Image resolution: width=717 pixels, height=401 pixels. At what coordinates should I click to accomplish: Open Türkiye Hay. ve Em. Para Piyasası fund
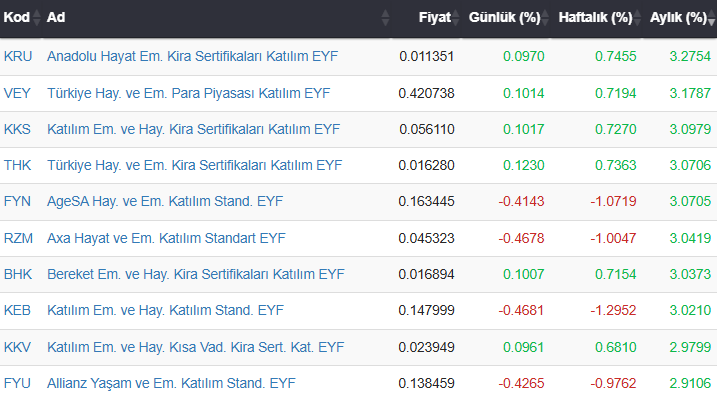[188, 93]
